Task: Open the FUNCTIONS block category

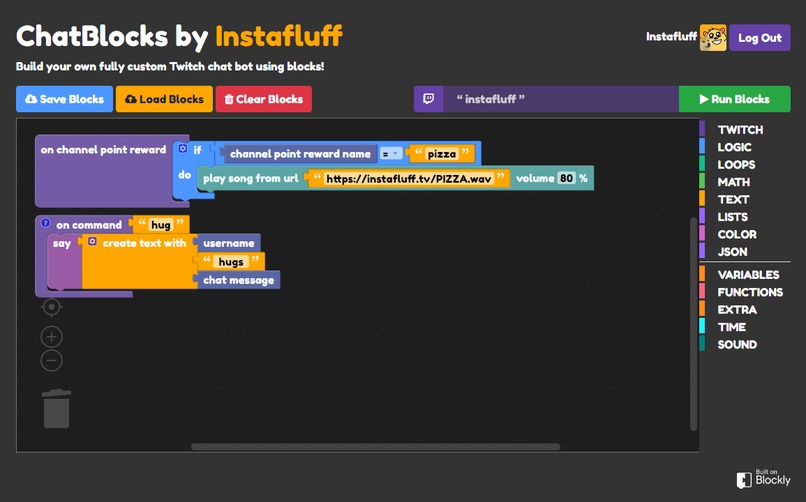Action: [750, 292]
